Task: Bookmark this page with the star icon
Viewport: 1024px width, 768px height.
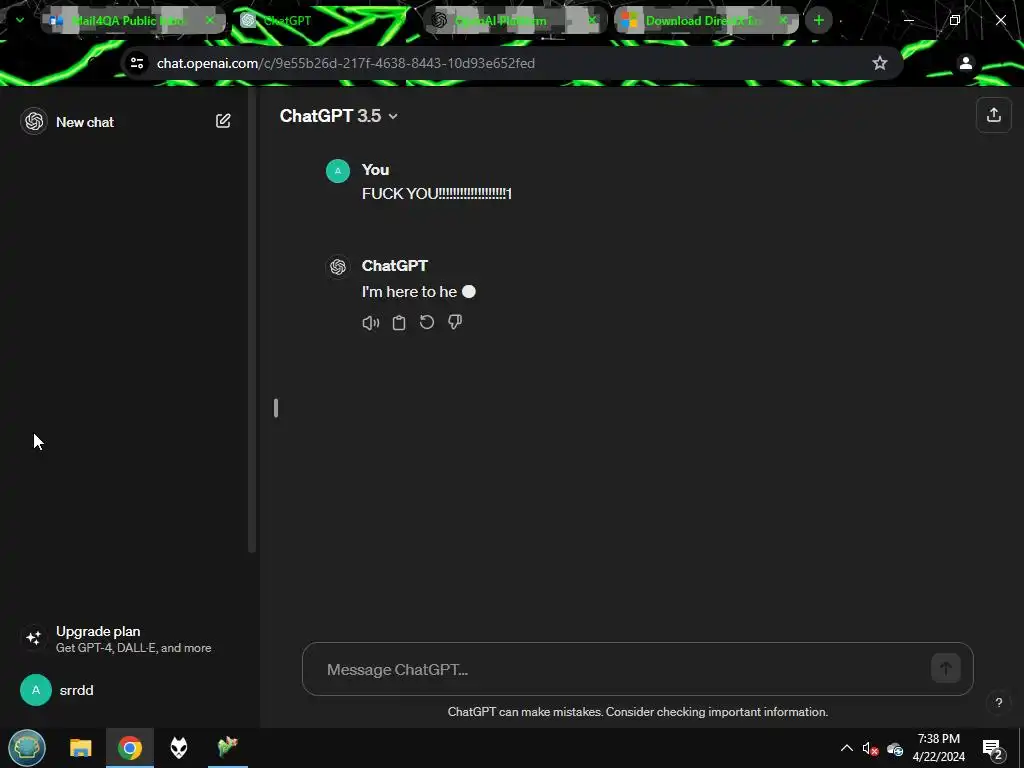Action: click(880, 63)
